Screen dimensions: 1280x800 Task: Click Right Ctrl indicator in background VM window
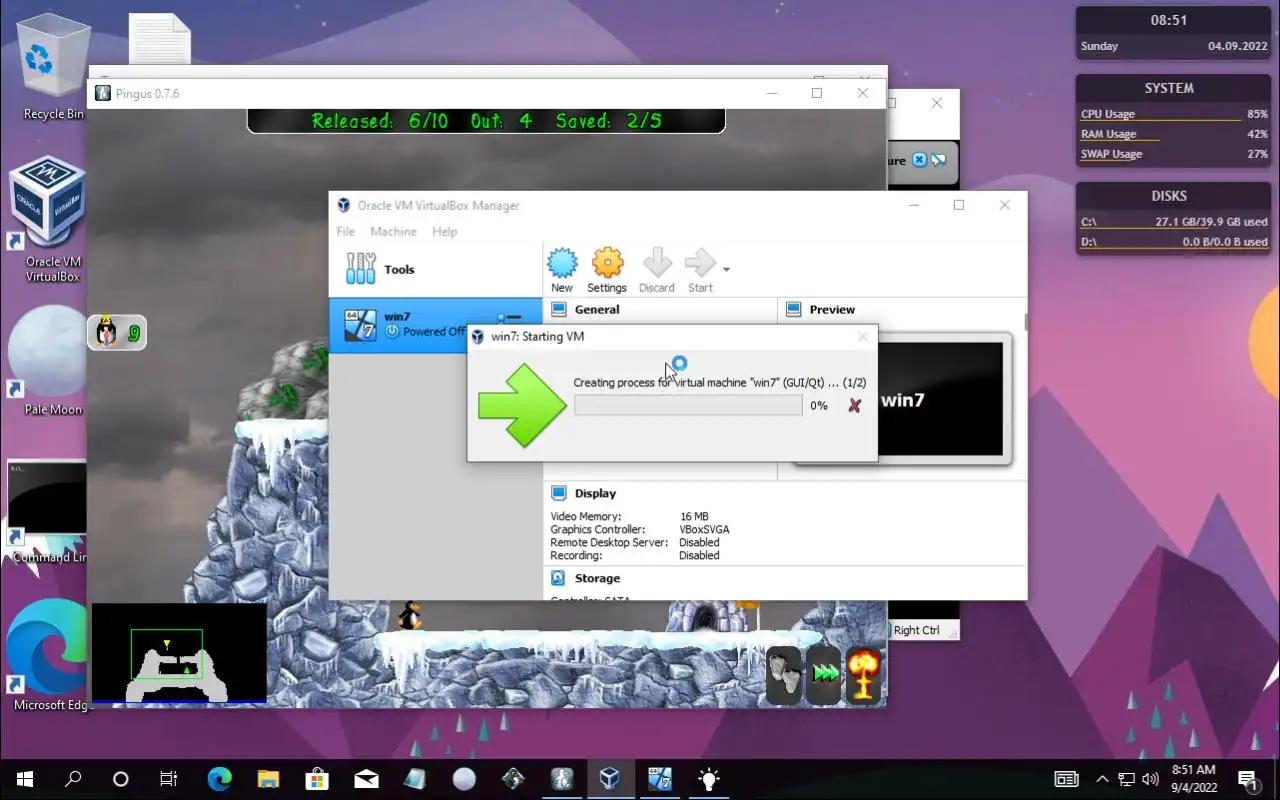(x=917, y=630)
